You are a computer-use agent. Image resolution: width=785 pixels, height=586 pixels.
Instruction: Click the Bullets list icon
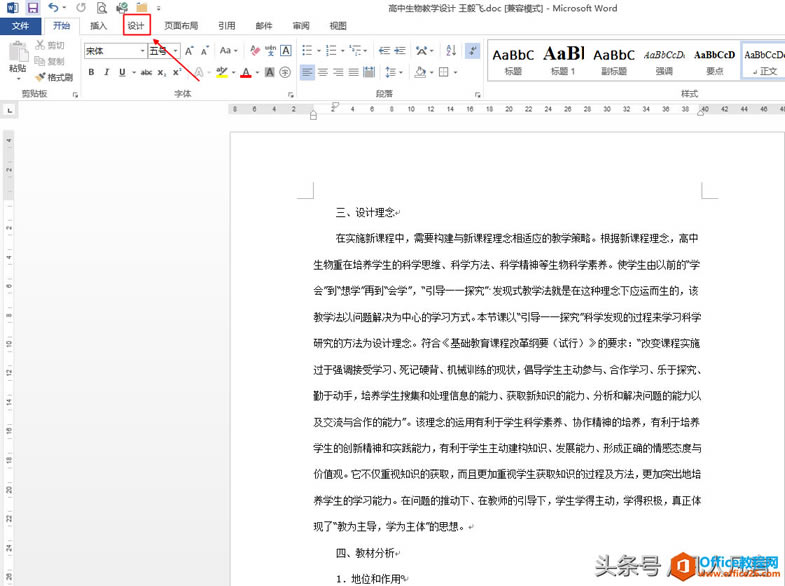point(307,51)
